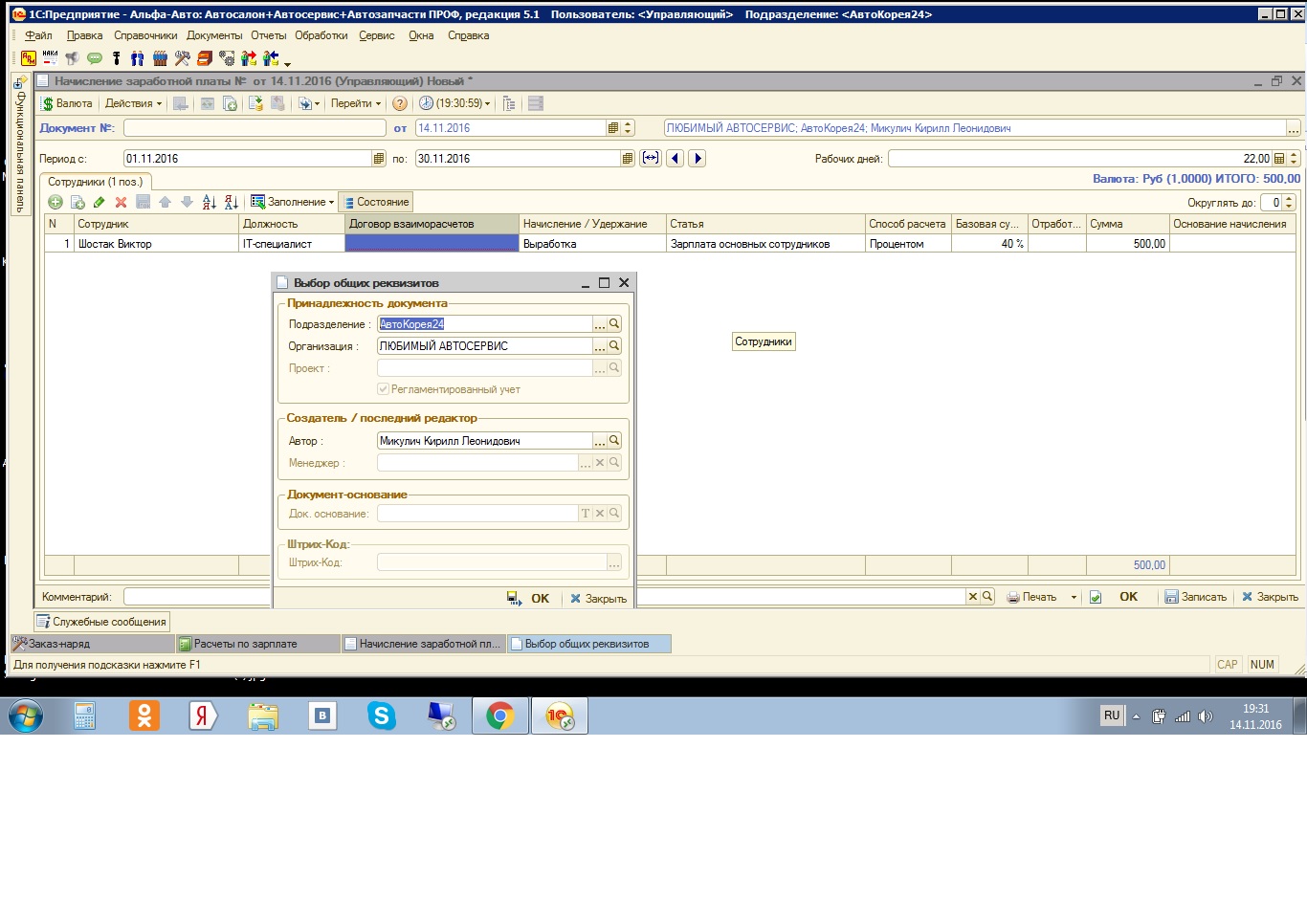The height and width of the screenshot is (924, 1307).
Task: Open the Functional panel icon on left sidebar
Action: pos(19,83)
